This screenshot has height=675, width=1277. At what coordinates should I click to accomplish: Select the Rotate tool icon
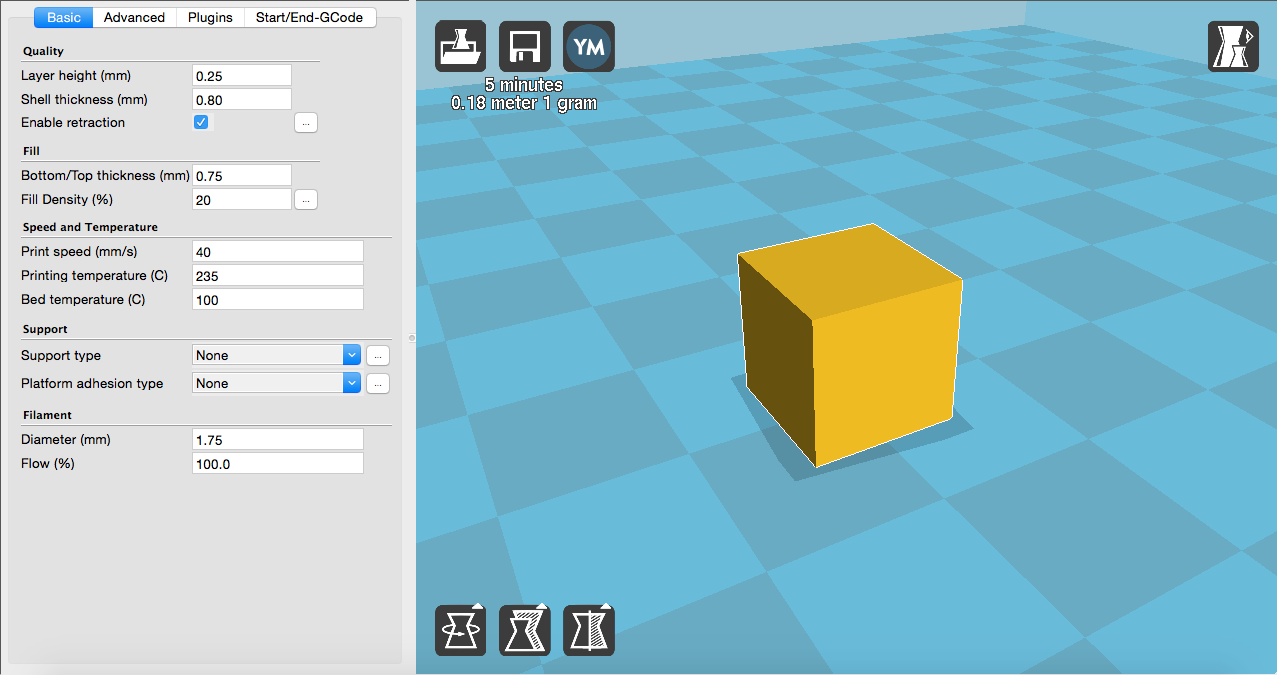(460, 630)
